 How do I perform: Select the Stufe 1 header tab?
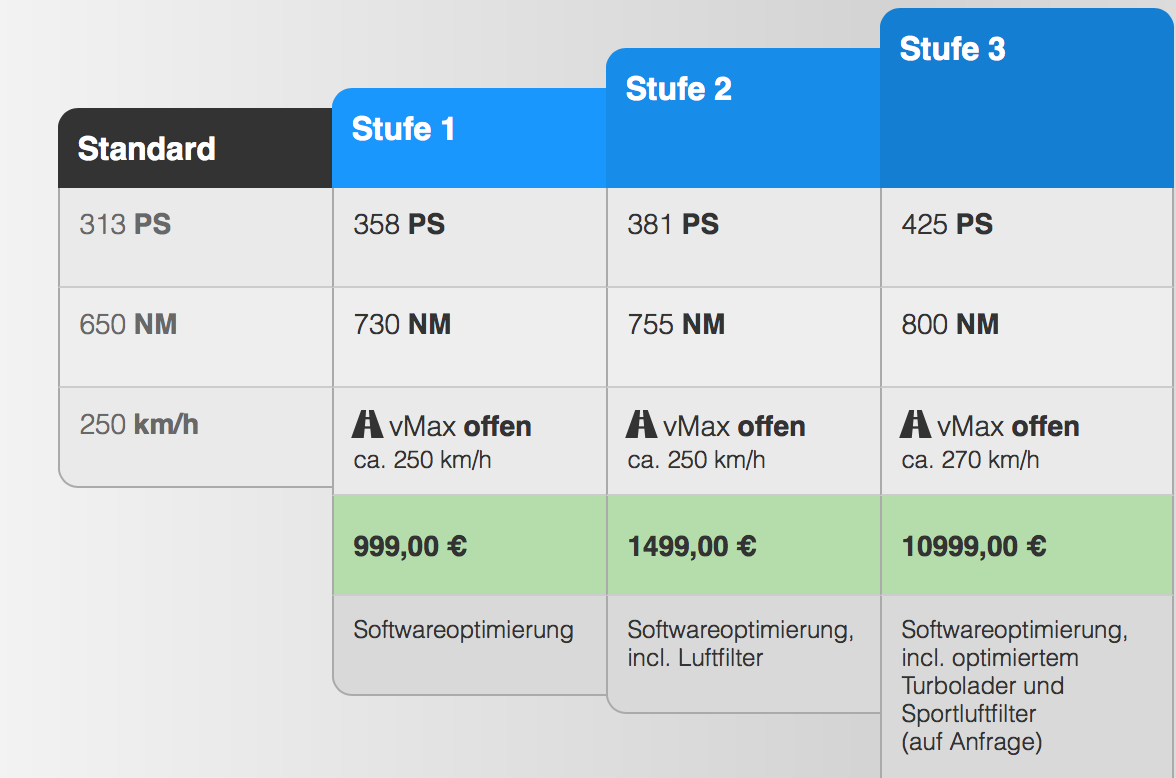(470, 138)
